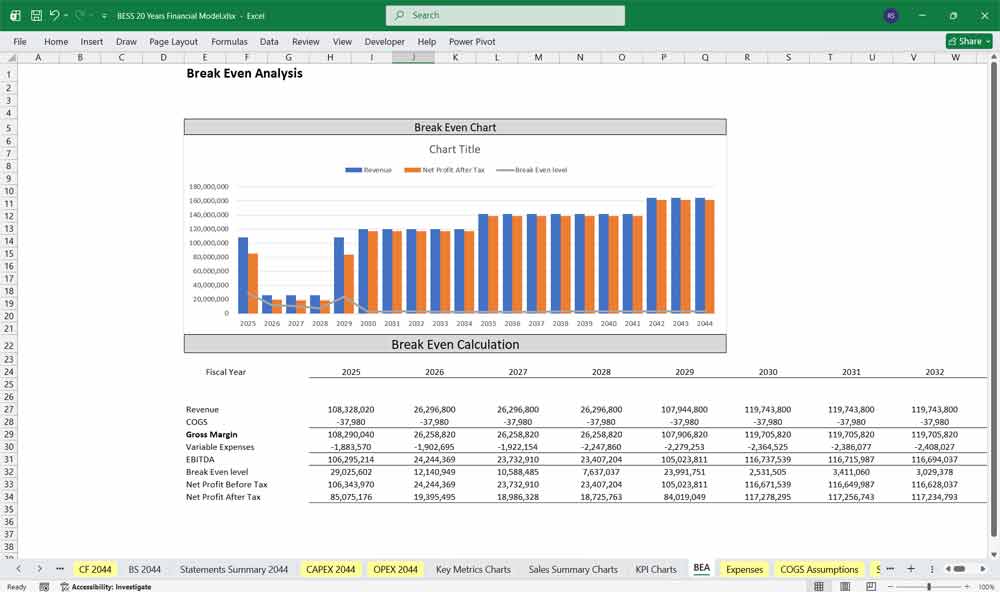Click the Excel app logo icon
The width and height of the screenshot is (1000, 592).
click(15, 16)
